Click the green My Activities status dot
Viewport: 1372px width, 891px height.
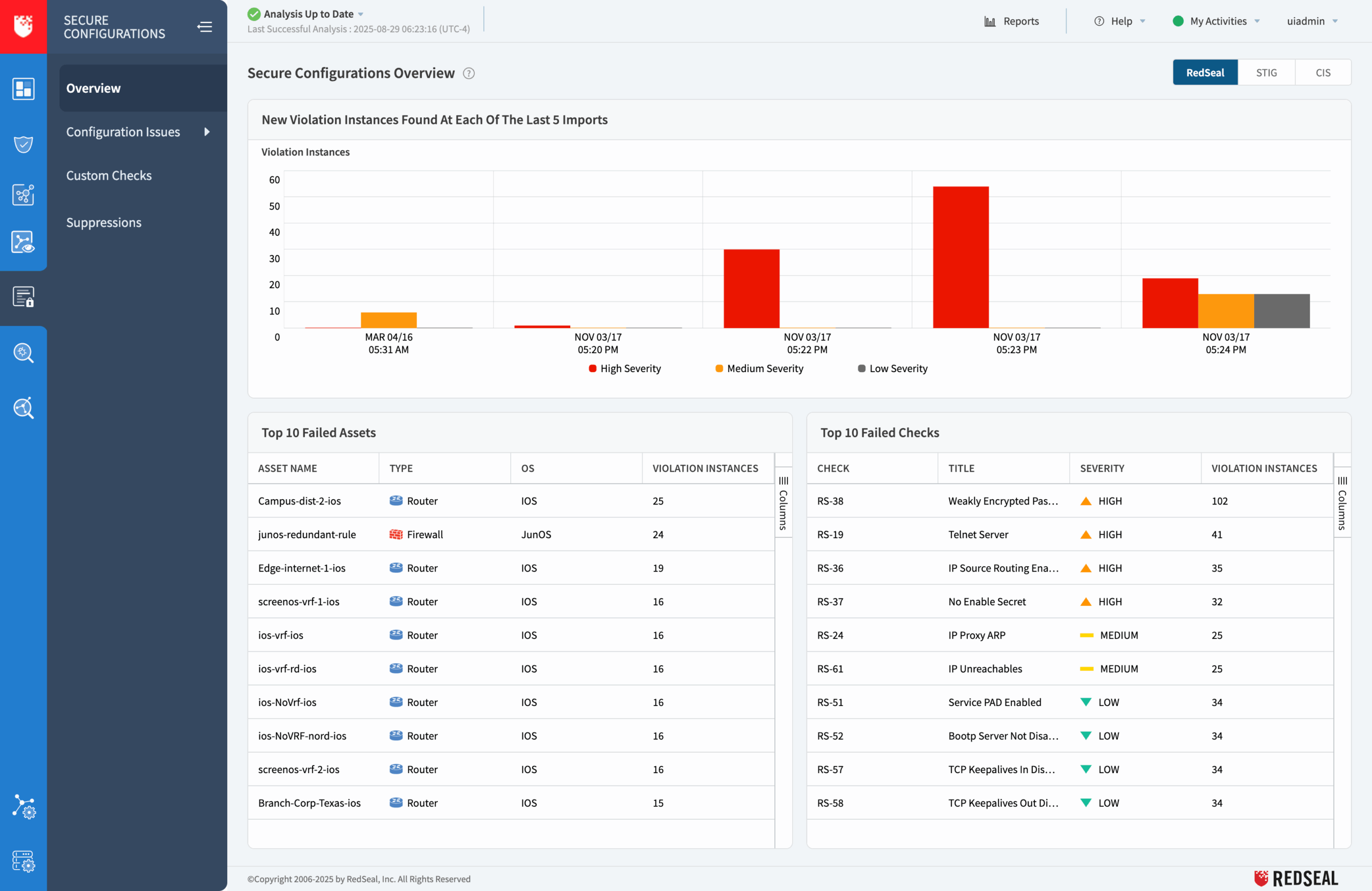point(1179,21)
